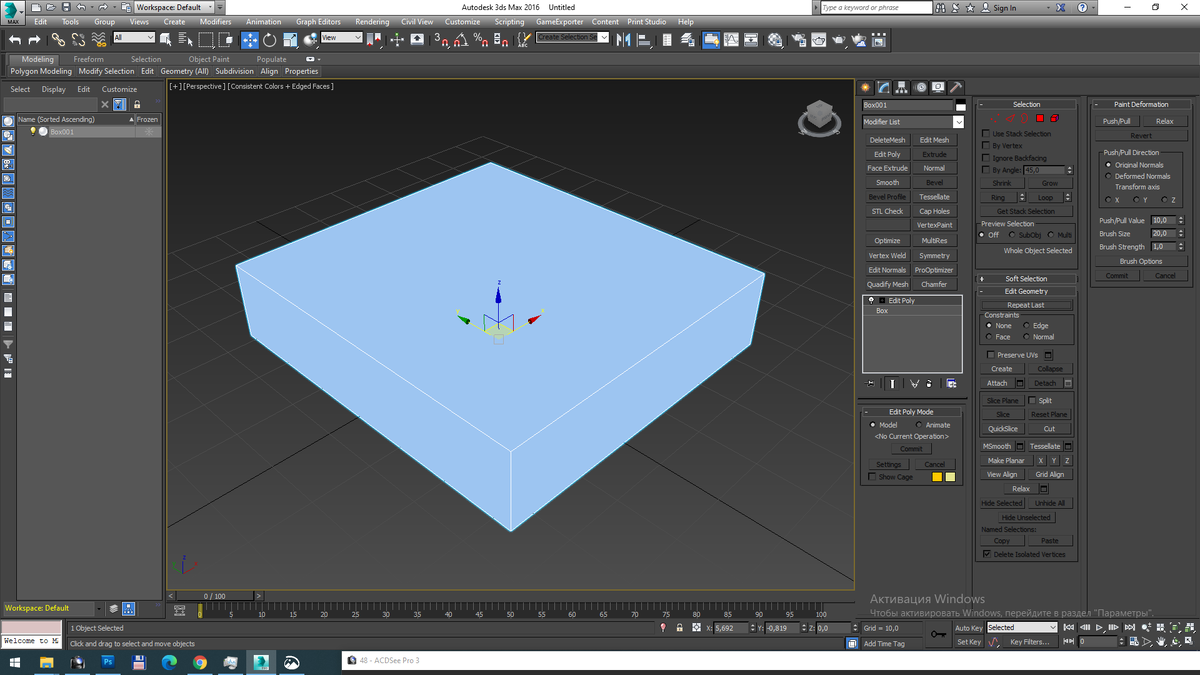Toggle the 3D Snaps button
The image size is (1200, 675).
coord(442,40)
